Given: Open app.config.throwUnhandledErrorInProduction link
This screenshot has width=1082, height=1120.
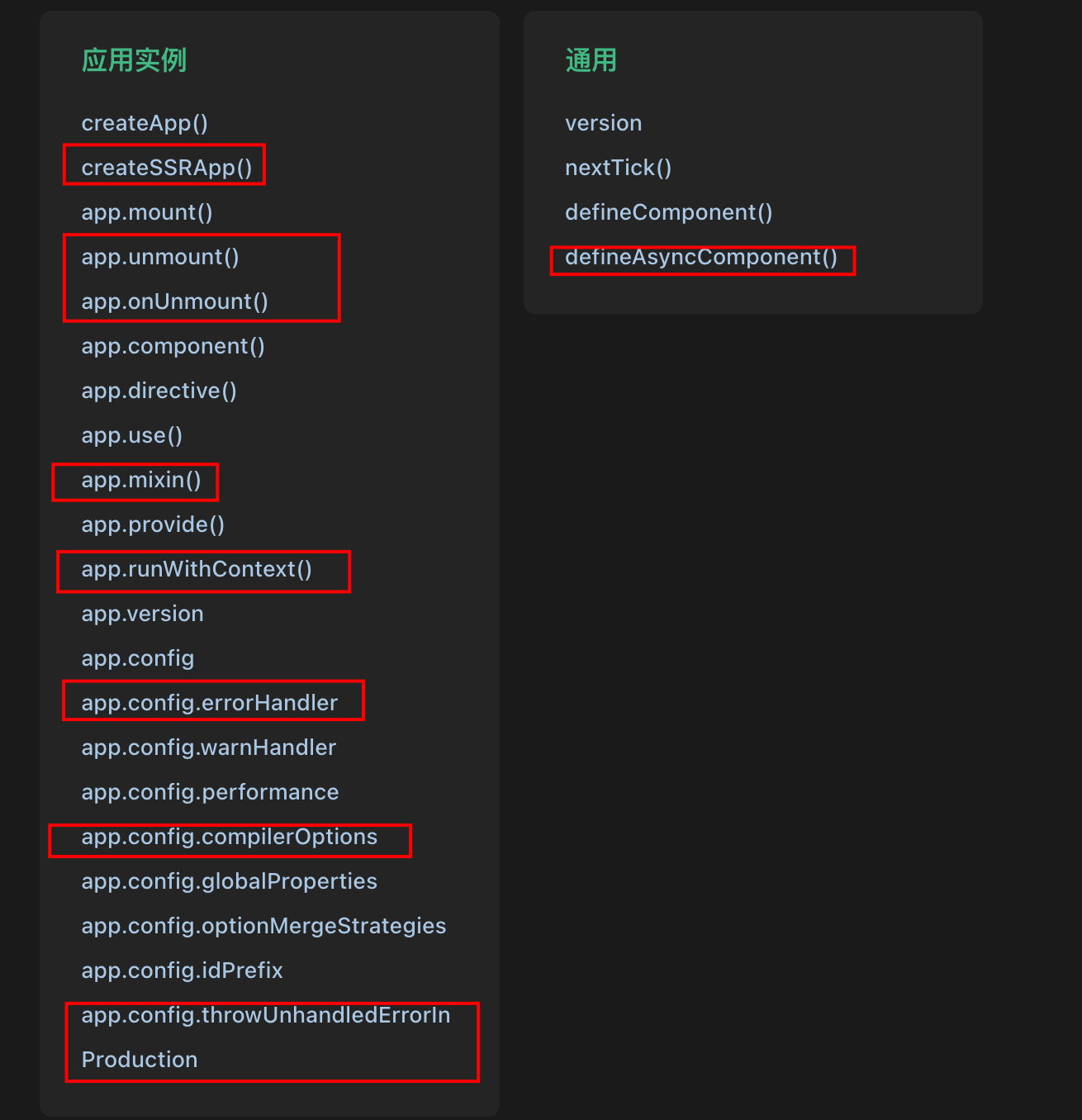Looking at the screenshot, I should [266, 1037].
